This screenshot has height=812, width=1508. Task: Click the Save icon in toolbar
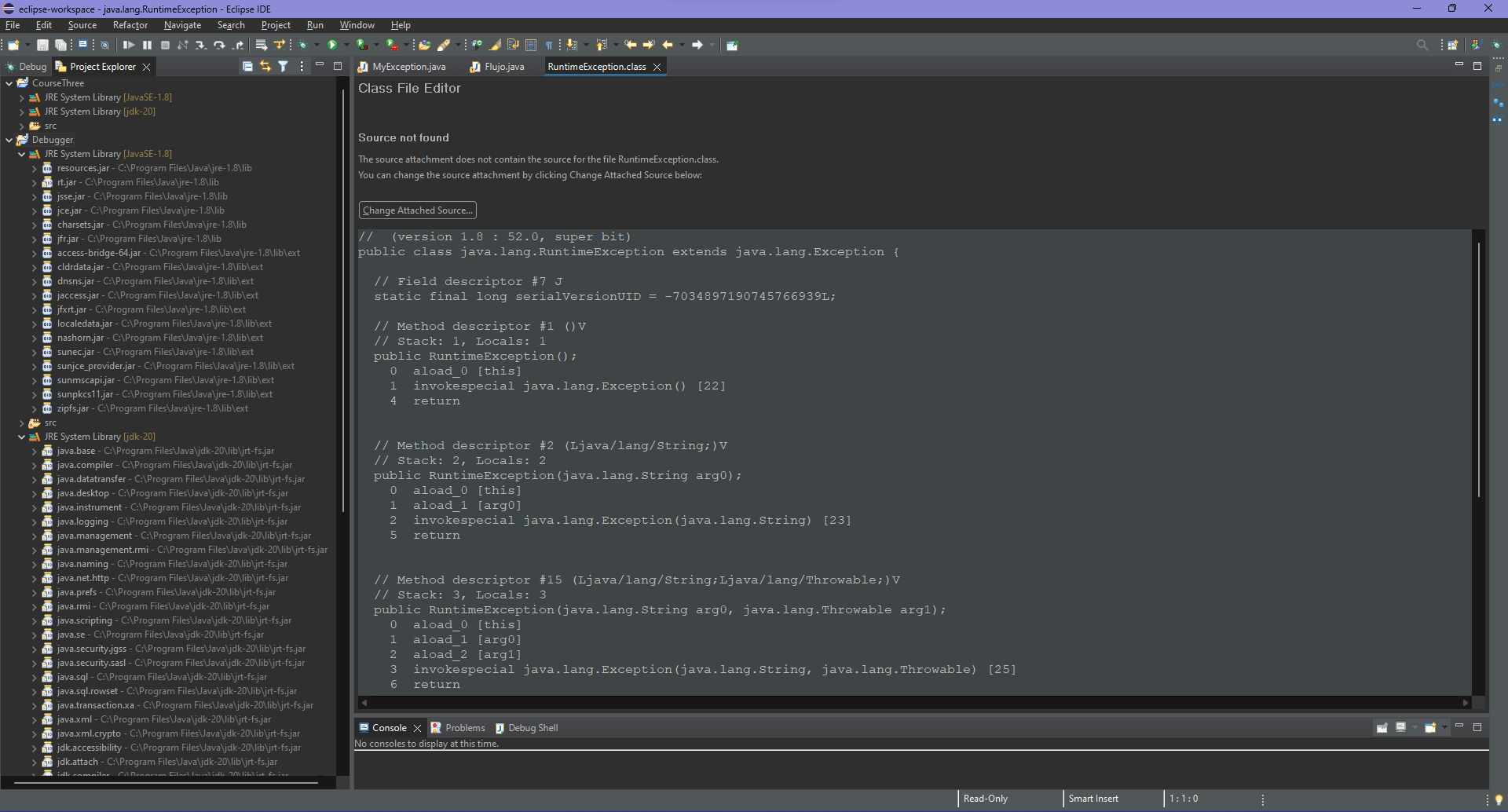point(42,45)
